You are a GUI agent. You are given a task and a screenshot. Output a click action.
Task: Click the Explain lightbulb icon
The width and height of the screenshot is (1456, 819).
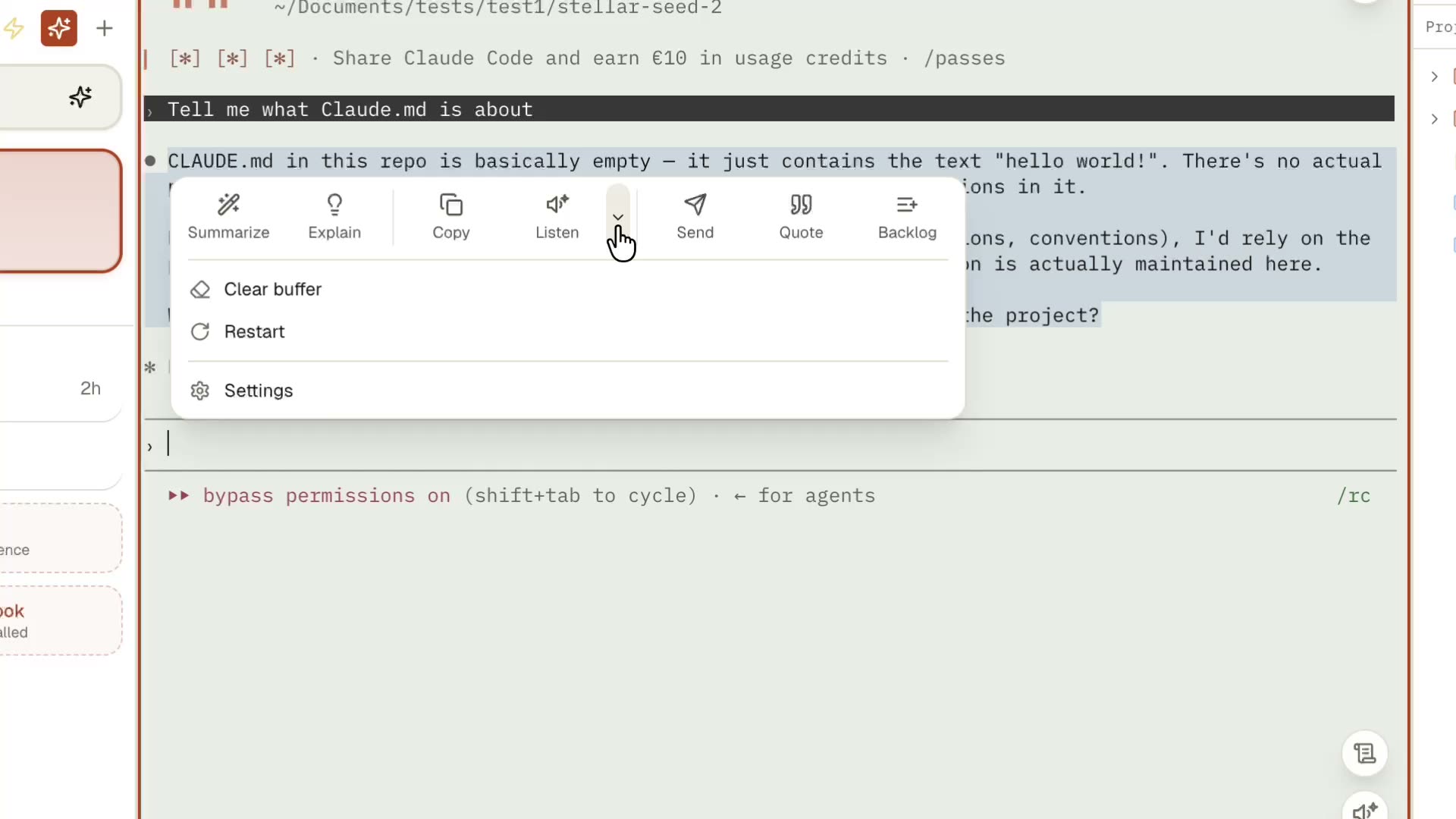334,205
